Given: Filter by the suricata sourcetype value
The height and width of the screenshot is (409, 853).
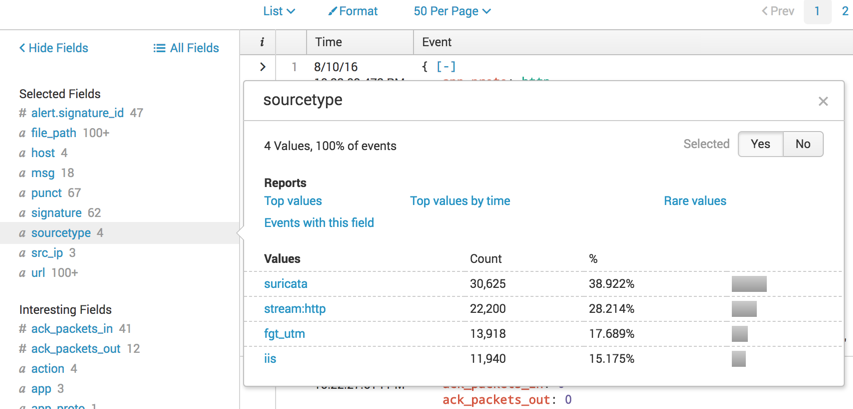Looking at the screenshot, I should pyautogui.click(x=286, y=284).
